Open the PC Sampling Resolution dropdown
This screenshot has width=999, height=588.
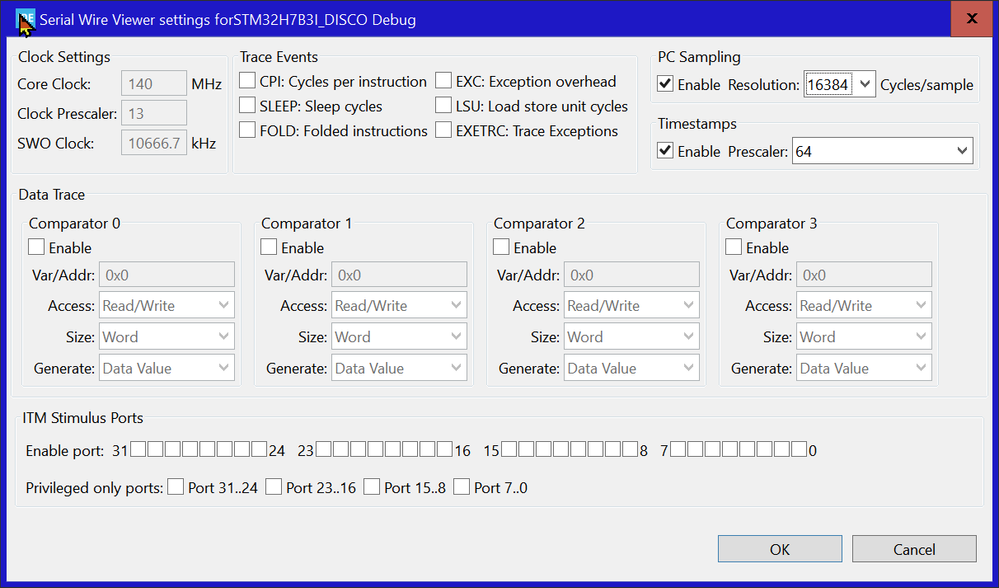[839, 84]
